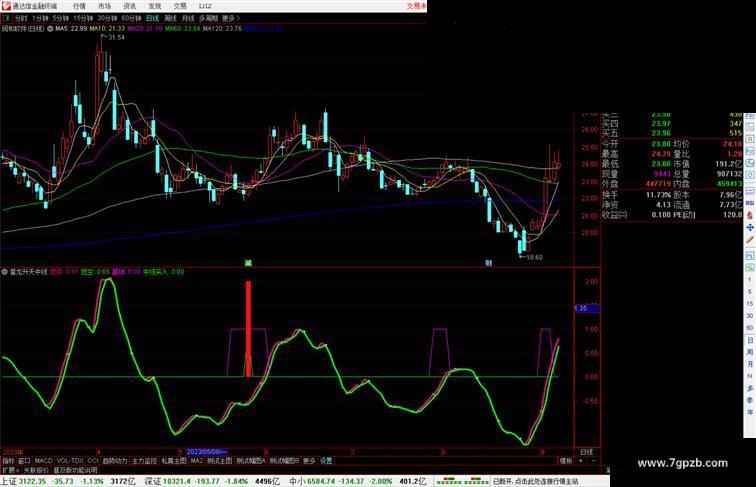
Task: Click the highlighted 2023/05/08 date marker
Action: (206, 452)
